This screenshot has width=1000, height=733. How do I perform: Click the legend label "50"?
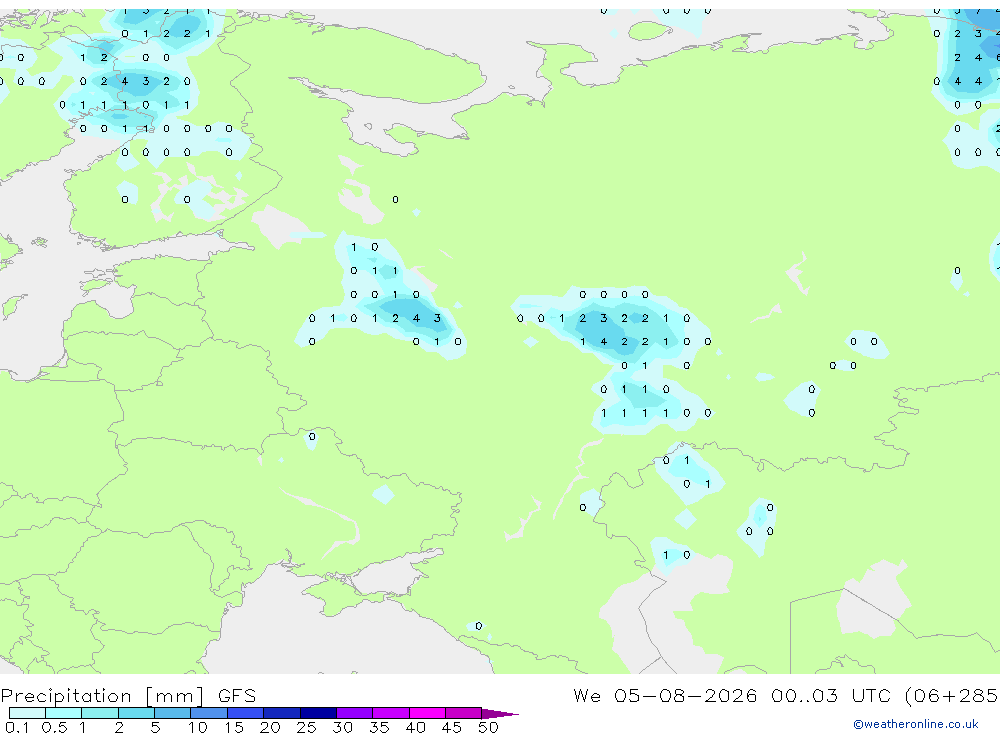click(x=488, y=727)
